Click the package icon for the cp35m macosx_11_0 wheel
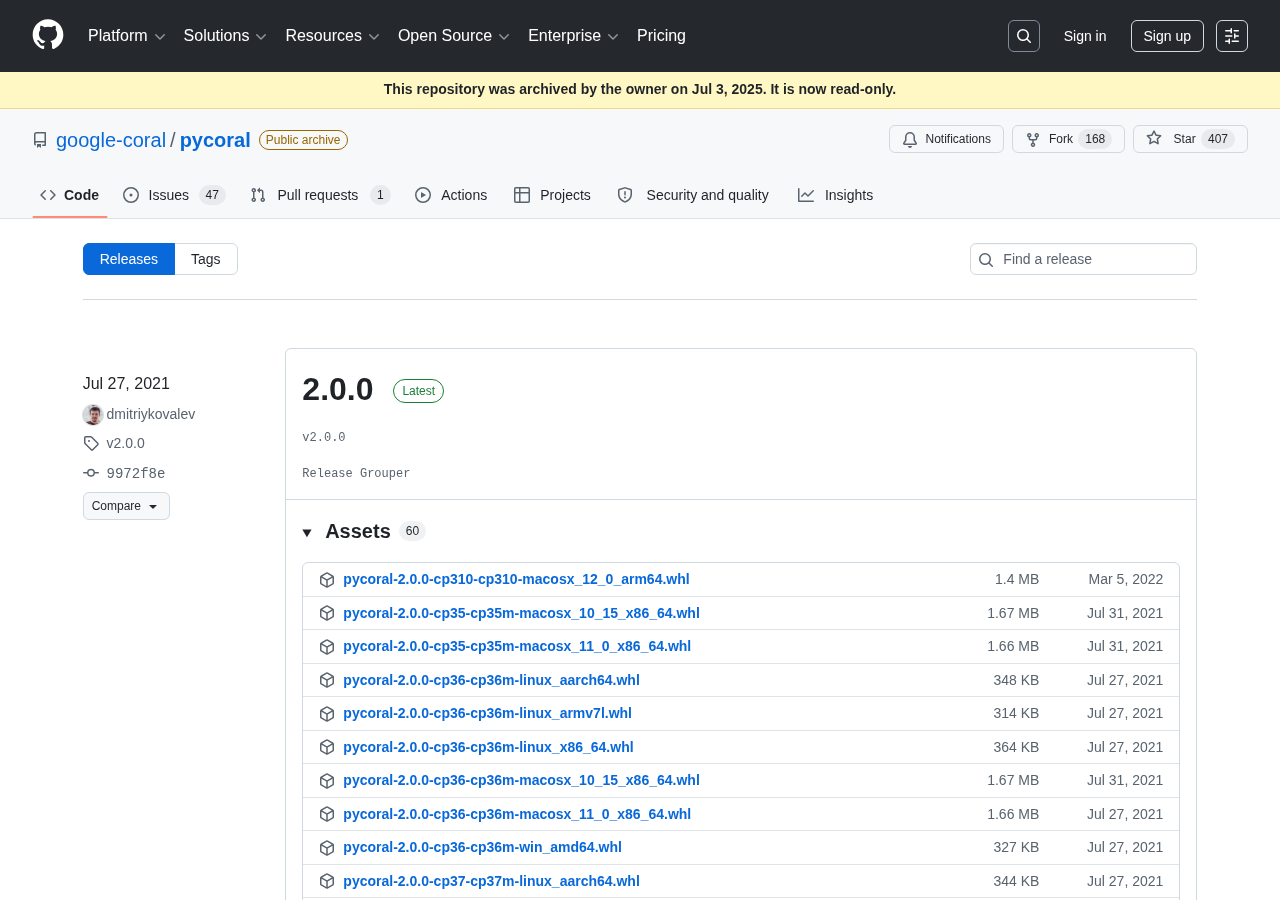1280x900 pixels. pos(327,647)
